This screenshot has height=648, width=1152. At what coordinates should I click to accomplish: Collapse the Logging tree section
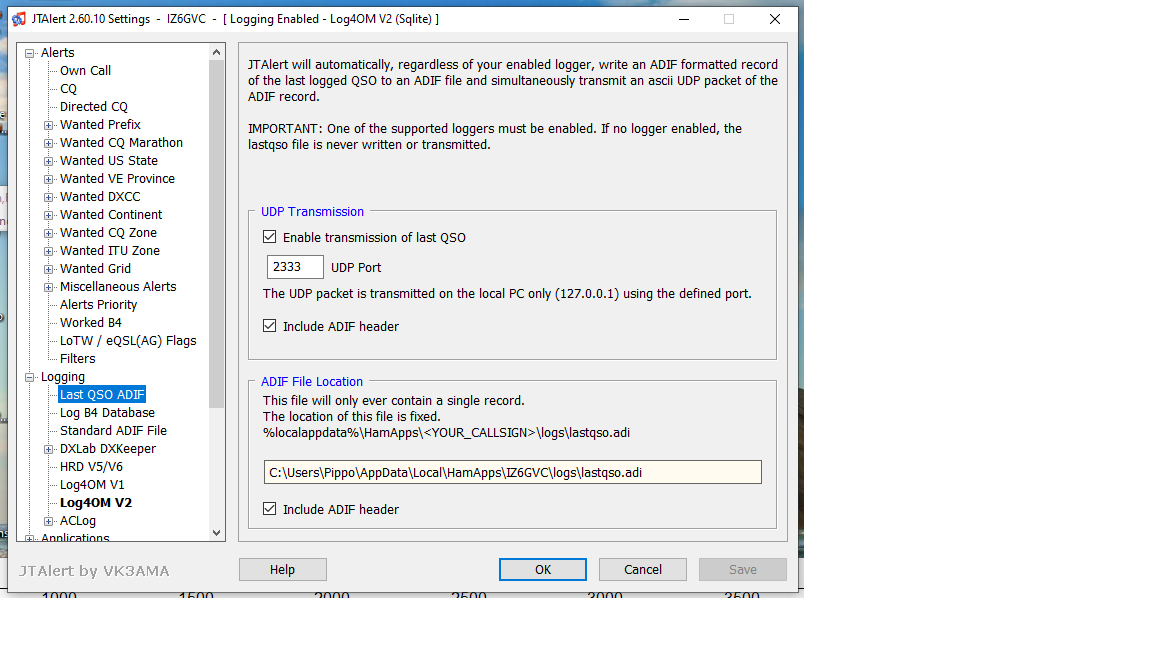click(x=29, y=377)
